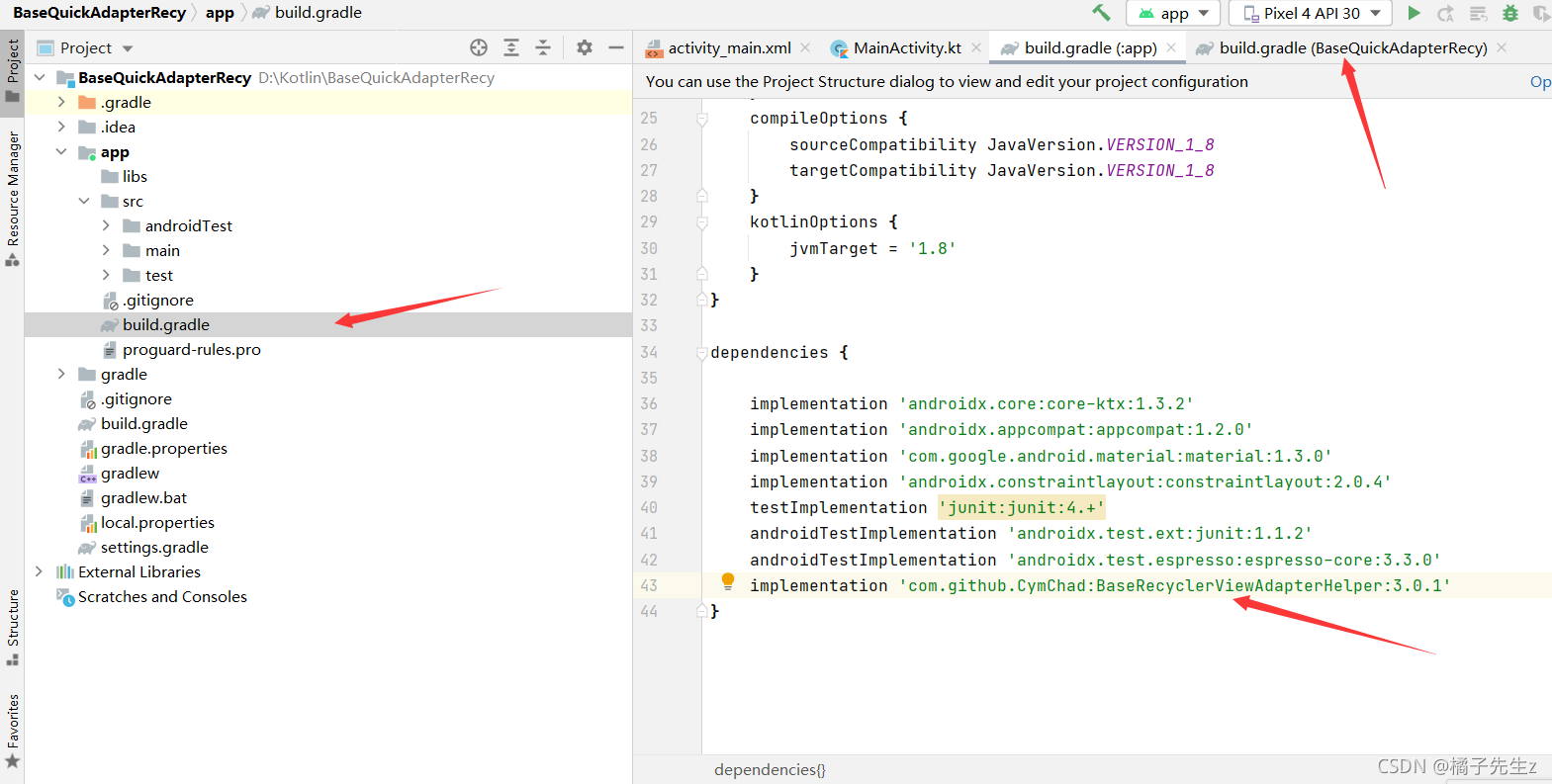Image resolution: width=1552 pixels, height=784 pixels.
Task: Select root-level .gitignore file
Action: 137,398
